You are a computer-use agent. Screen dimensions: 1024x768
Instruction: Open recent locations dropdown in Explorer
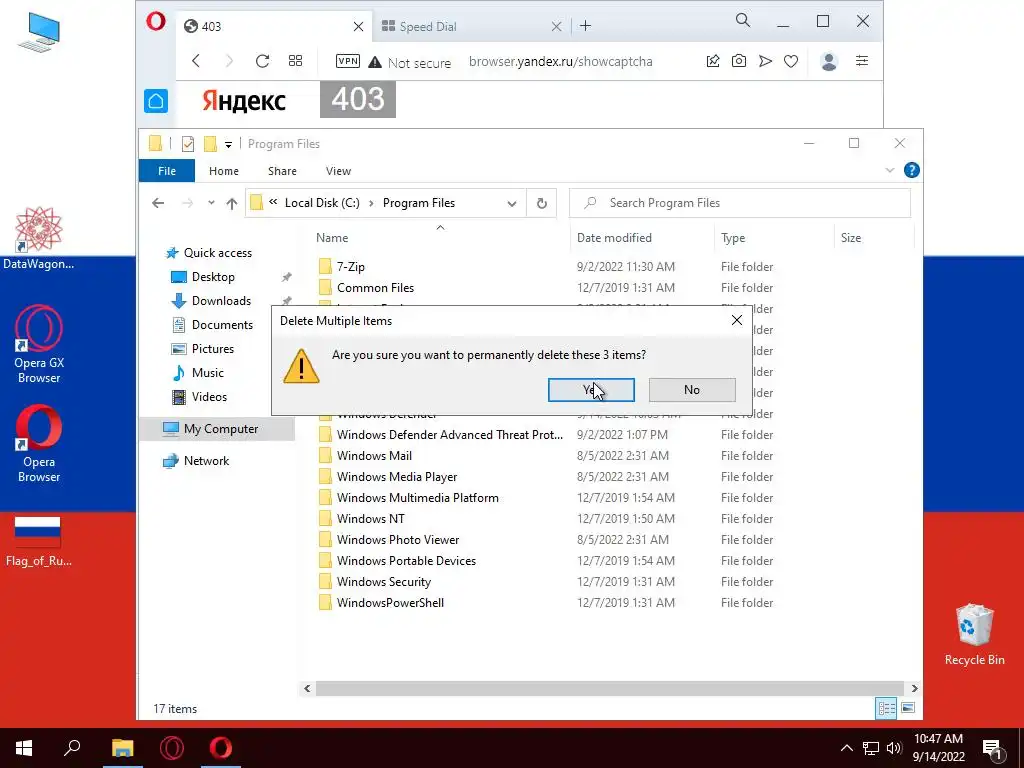[211, 203]
